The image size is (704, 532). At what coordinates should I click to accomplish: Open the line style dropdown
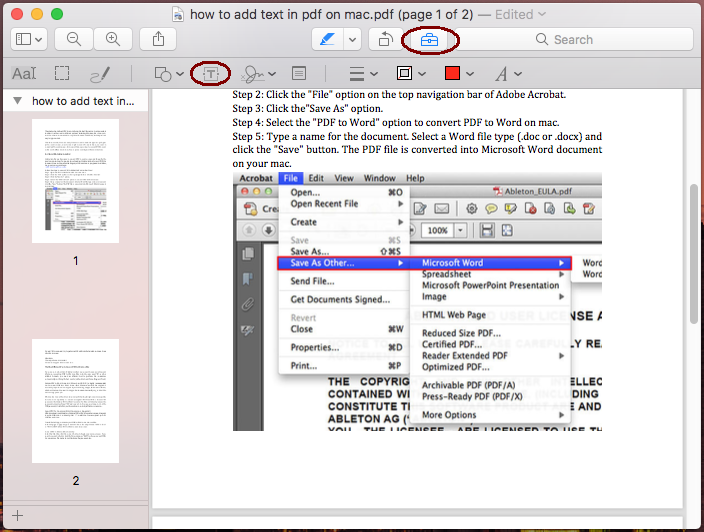tap(362, 74)
